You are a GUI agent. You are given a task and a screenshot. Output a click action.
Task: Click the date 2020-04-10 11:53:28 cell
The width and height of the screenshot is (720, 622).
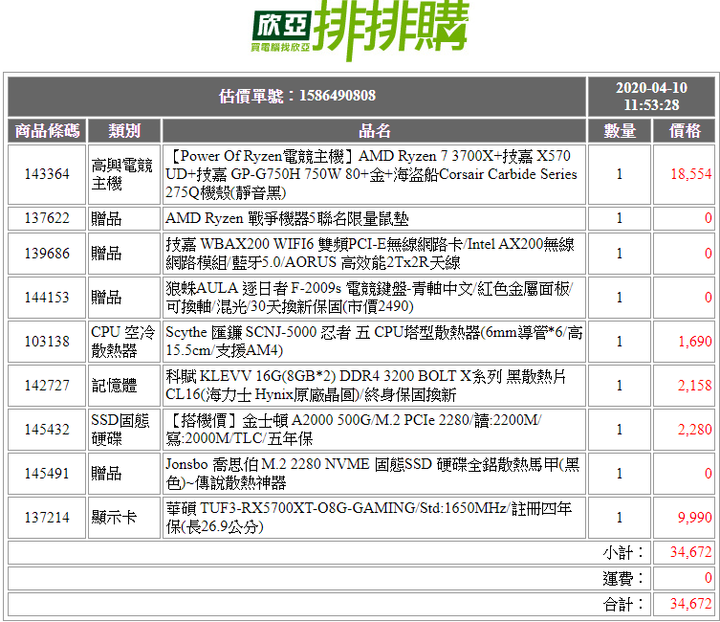coord(652,96)
